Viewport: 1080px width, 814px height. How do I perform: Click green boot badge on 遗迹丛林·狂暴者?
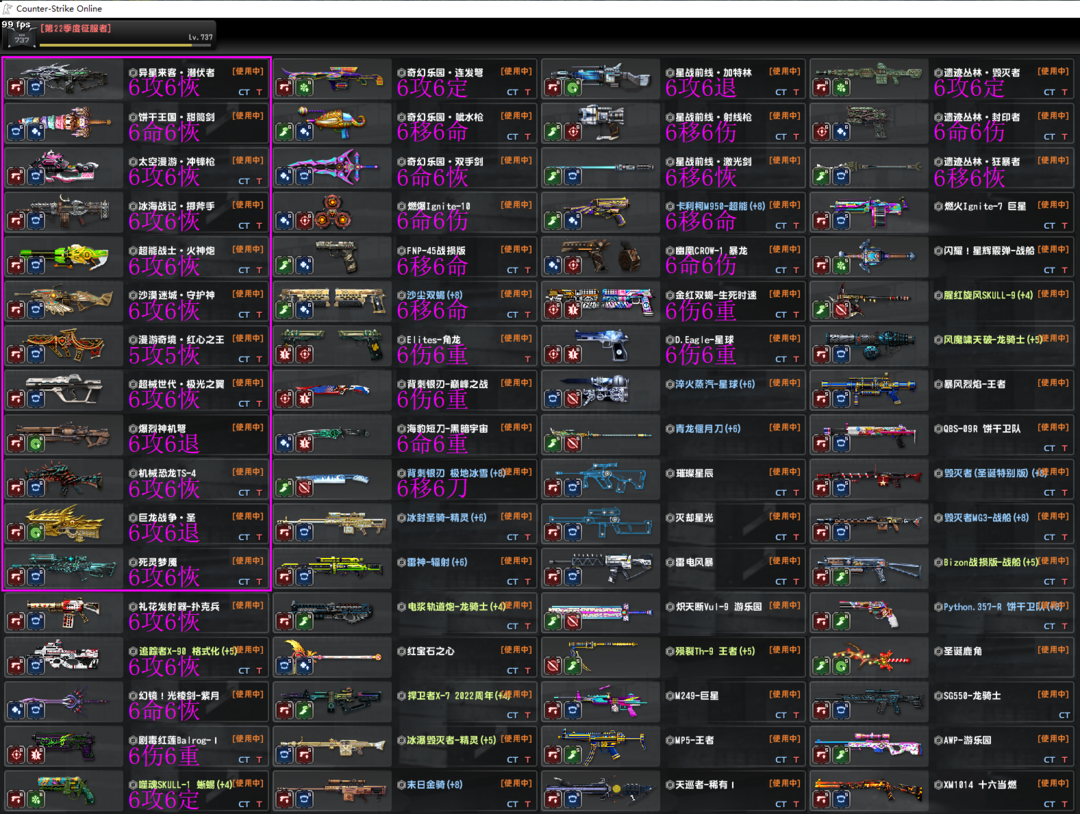pyautogui.click(x=822, y=176)
